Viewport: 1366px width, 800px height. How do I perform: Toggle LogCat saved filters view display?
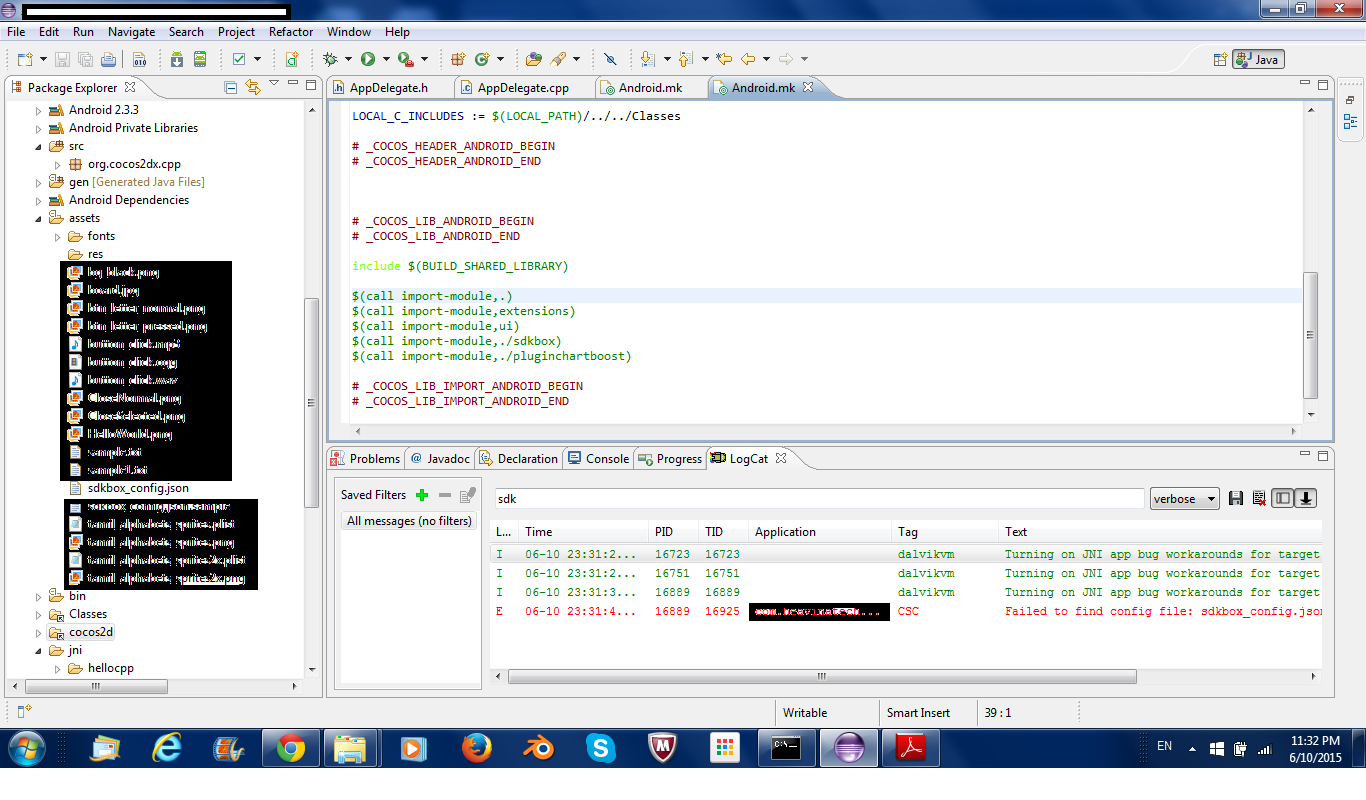click(1282, 498)
